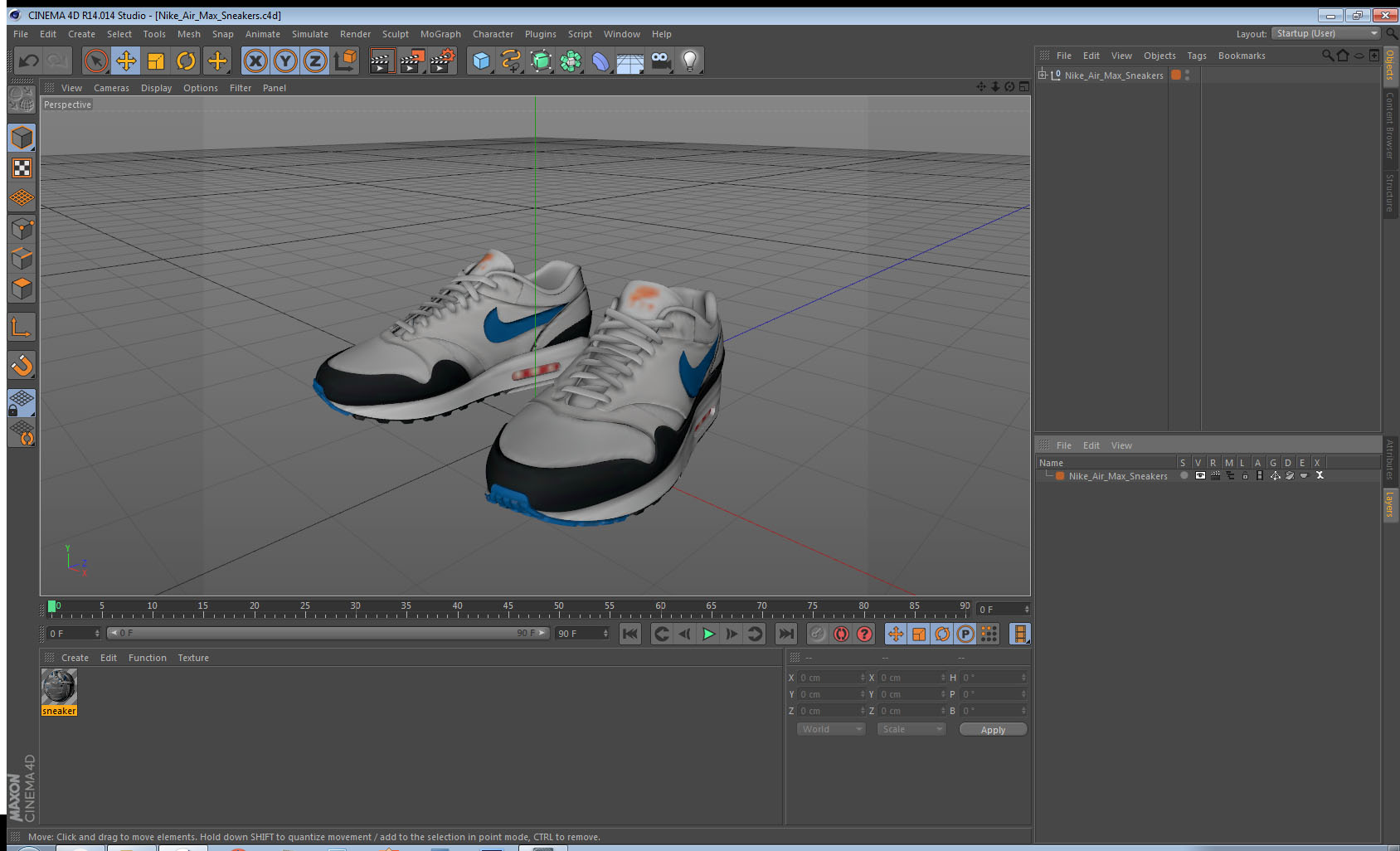This screenshot has height=851, width=1400.
Task: Toggle autokeying button
Action: click(x=841, y=634)
